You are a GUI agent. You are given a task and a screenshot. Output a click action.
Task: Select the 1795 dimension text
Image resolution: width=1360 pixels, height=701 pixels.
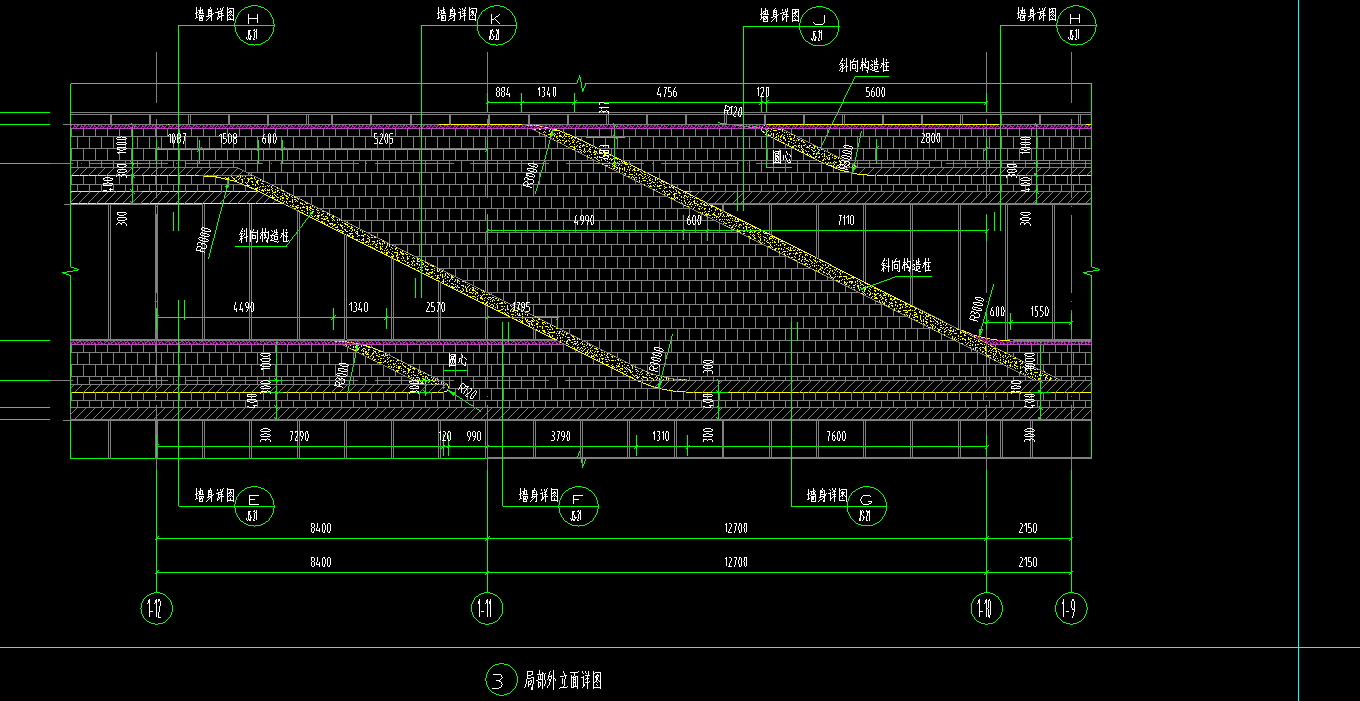520,307
